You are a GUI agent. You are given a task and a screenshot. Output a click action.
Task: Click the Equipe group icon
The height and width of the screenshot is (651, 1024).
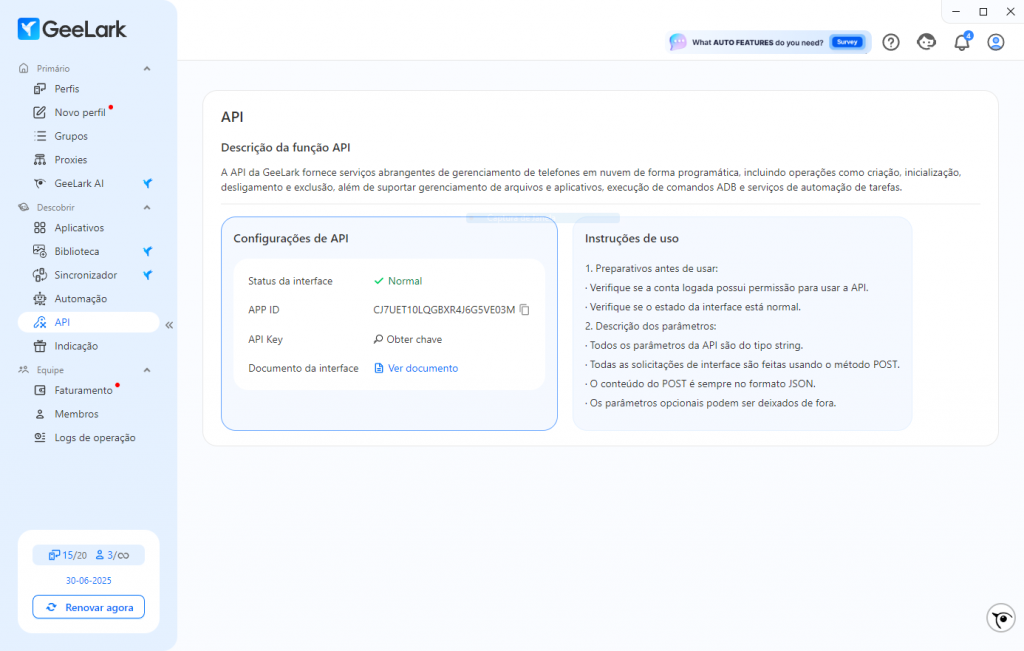coord(24,370)
